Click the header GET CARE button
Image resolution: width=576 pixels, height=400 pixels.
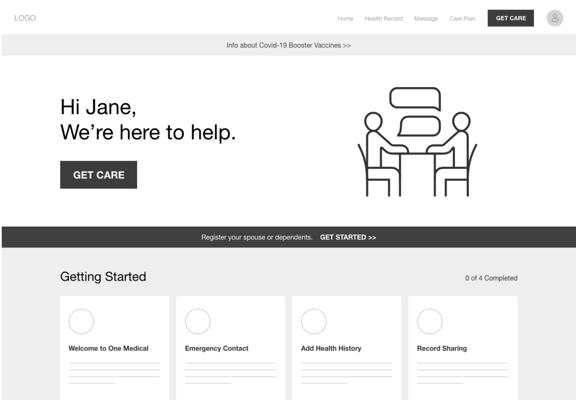511,18
